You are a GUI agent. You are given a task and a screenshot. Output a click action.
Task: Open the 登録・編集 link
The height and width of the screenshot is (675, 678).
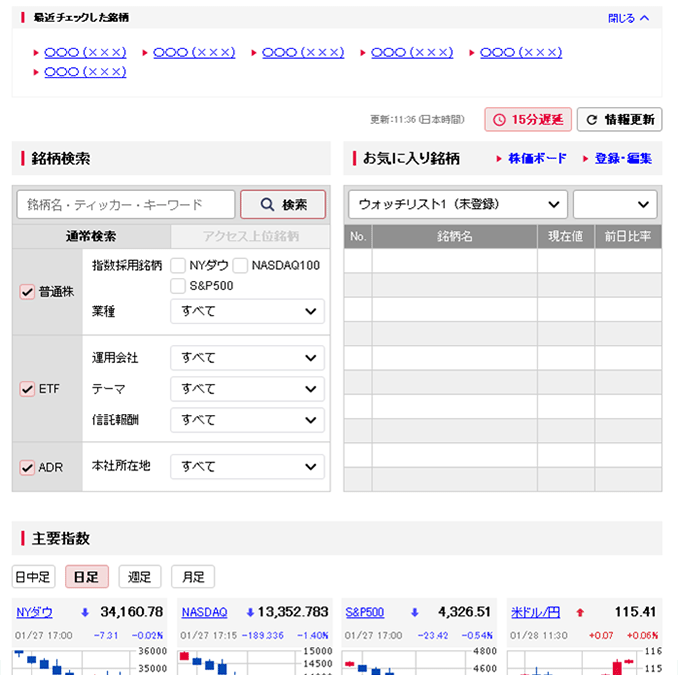622,158
